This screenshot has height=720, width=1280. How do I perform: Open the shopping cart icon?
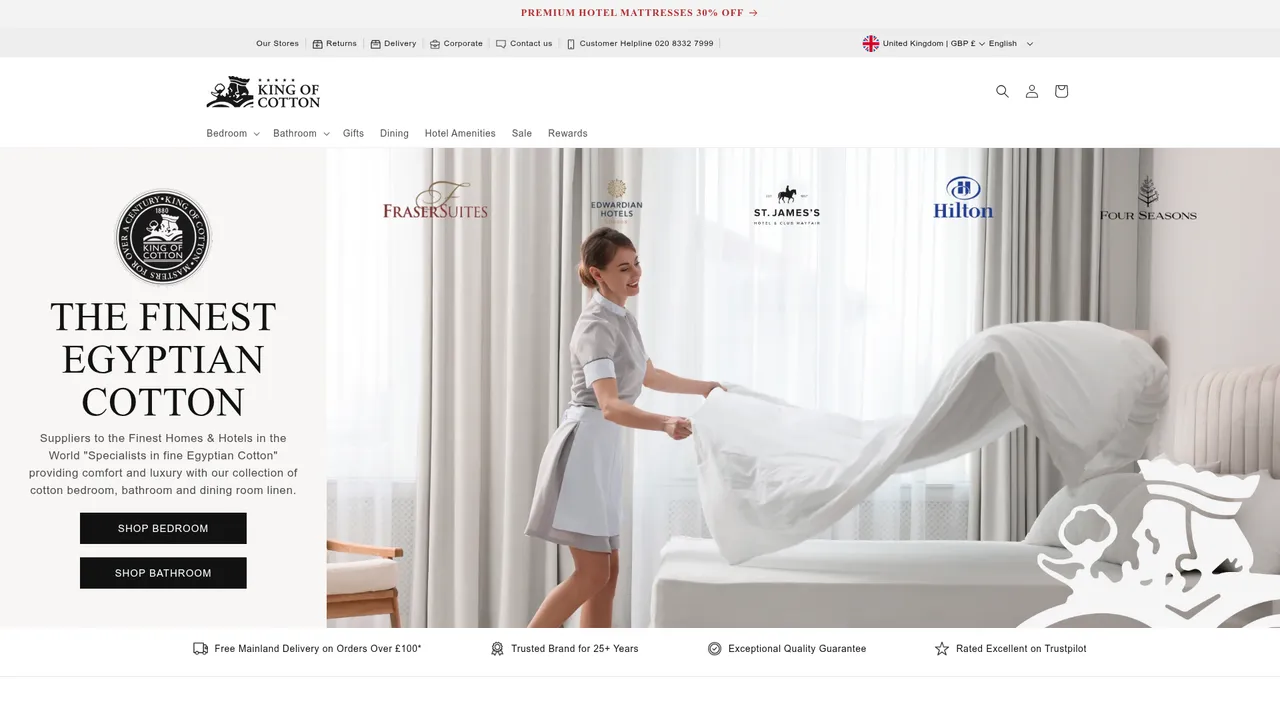coord(1061,91)
